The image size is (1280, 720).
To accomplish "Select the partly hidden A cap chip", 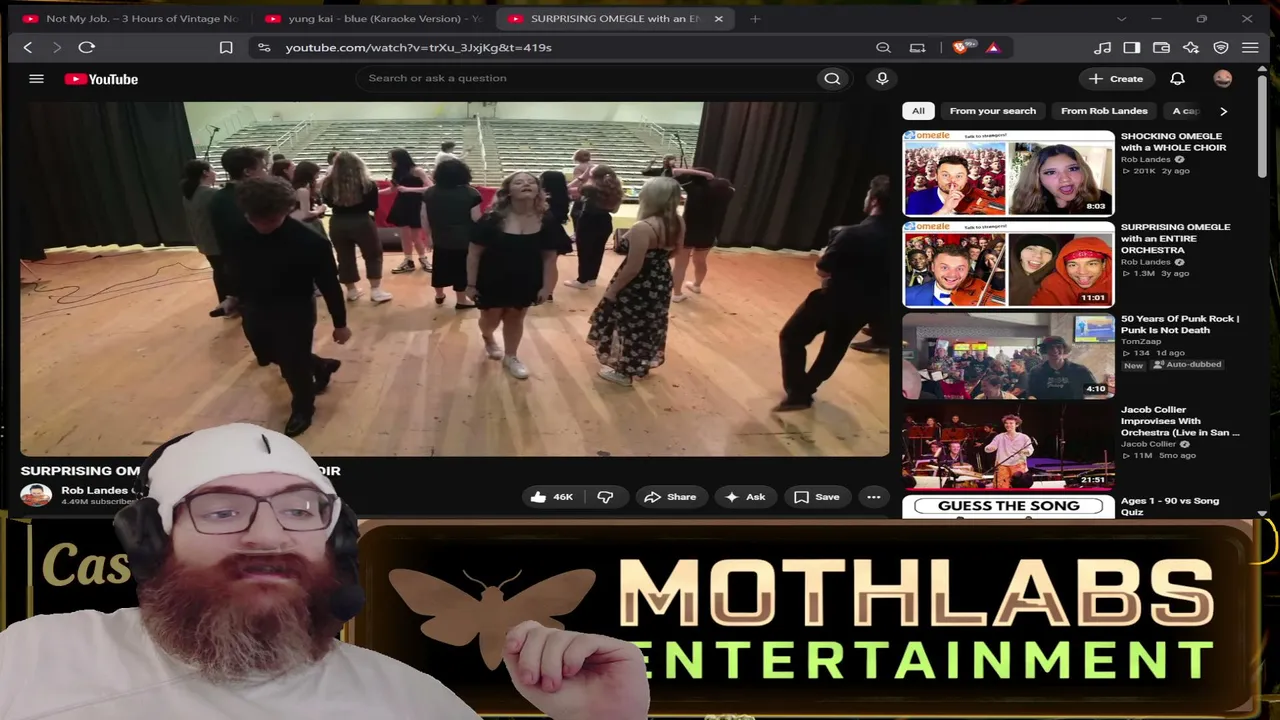I will pos(1185,111).
